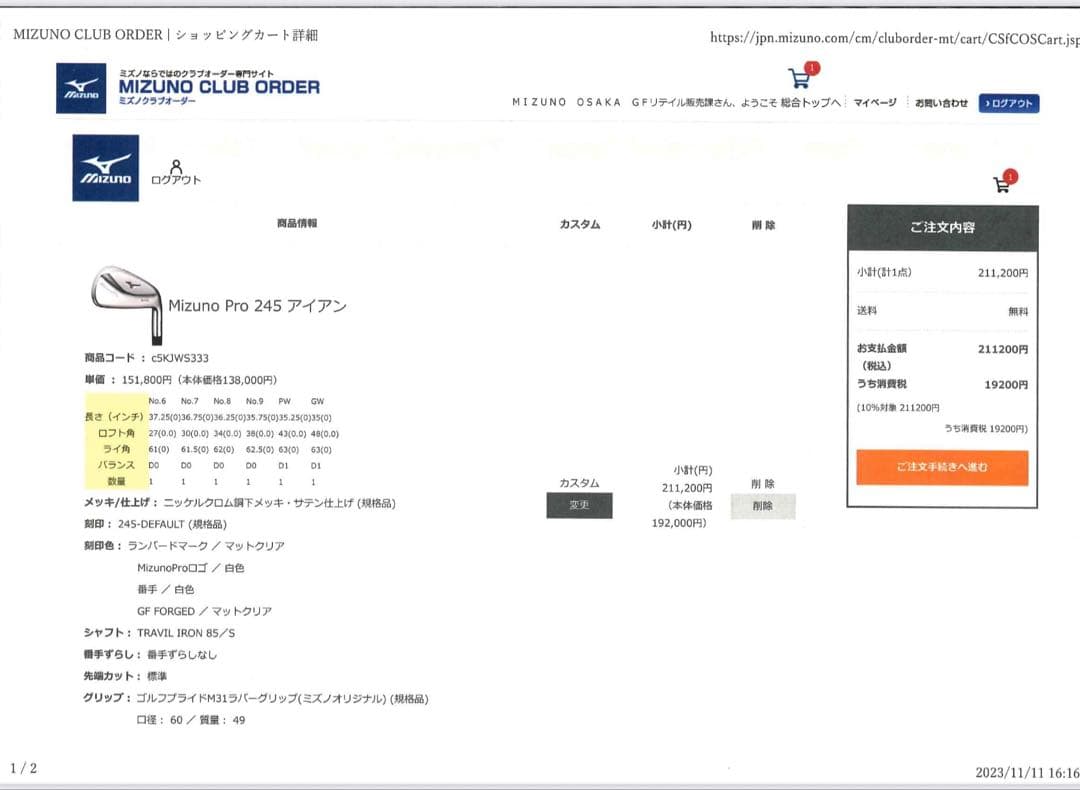
Task: Click product name Mizuno Pro 245 アイアン
Action: coord(258,306)
